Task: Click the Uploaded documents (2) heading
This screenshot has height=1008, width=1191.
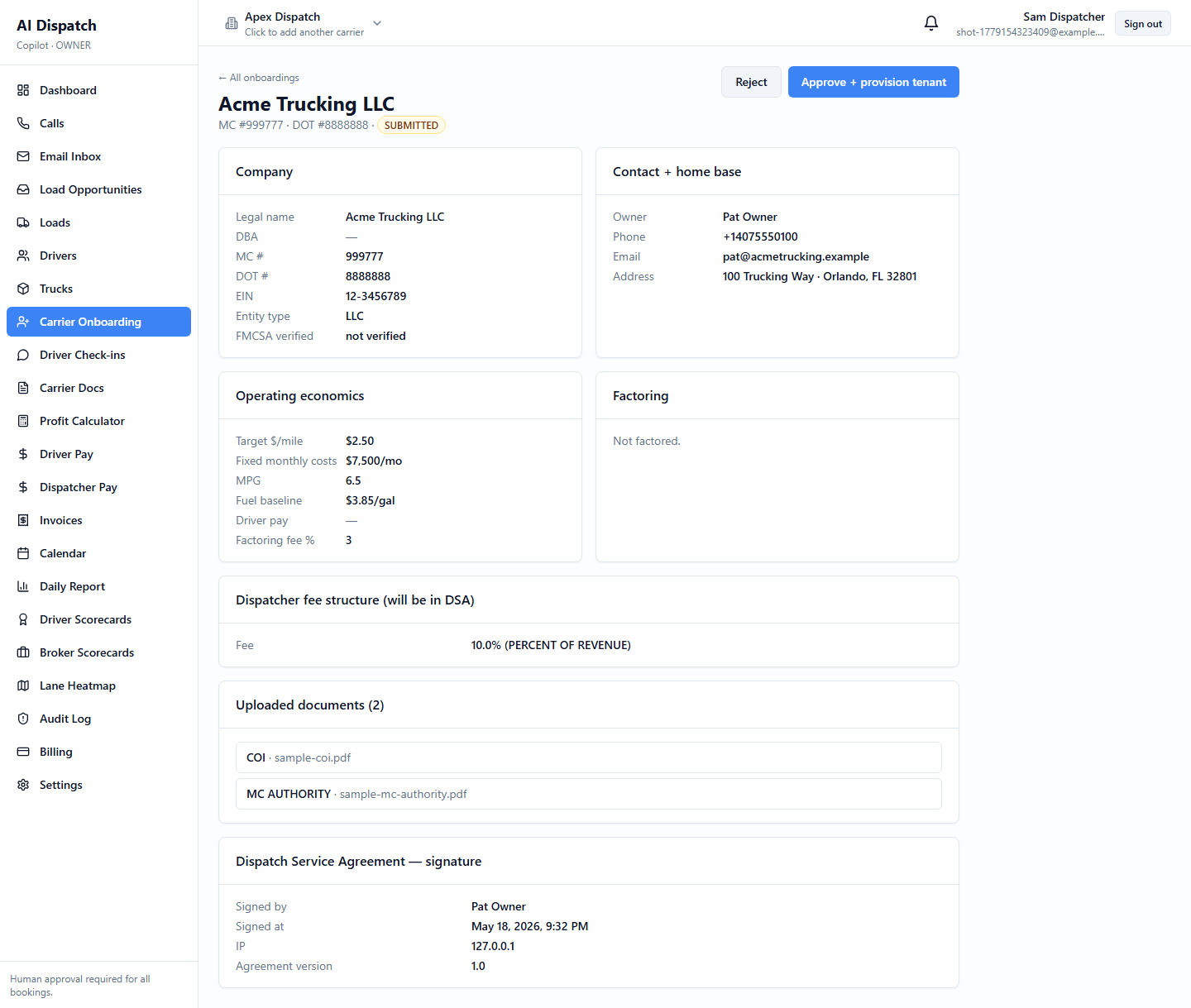Action: (x=310, y=705)
